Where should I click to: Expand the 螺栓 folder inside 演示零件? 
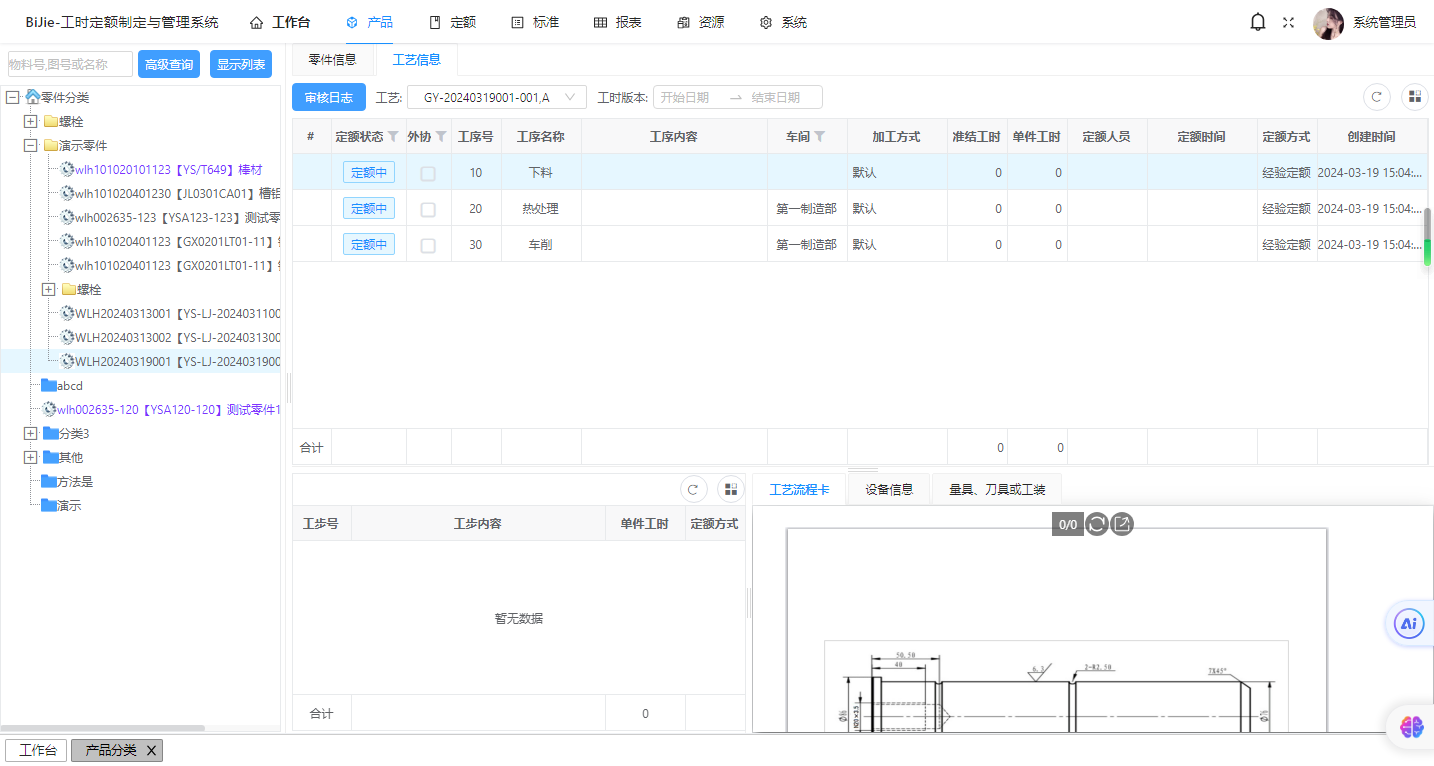(x=49, y=289)
